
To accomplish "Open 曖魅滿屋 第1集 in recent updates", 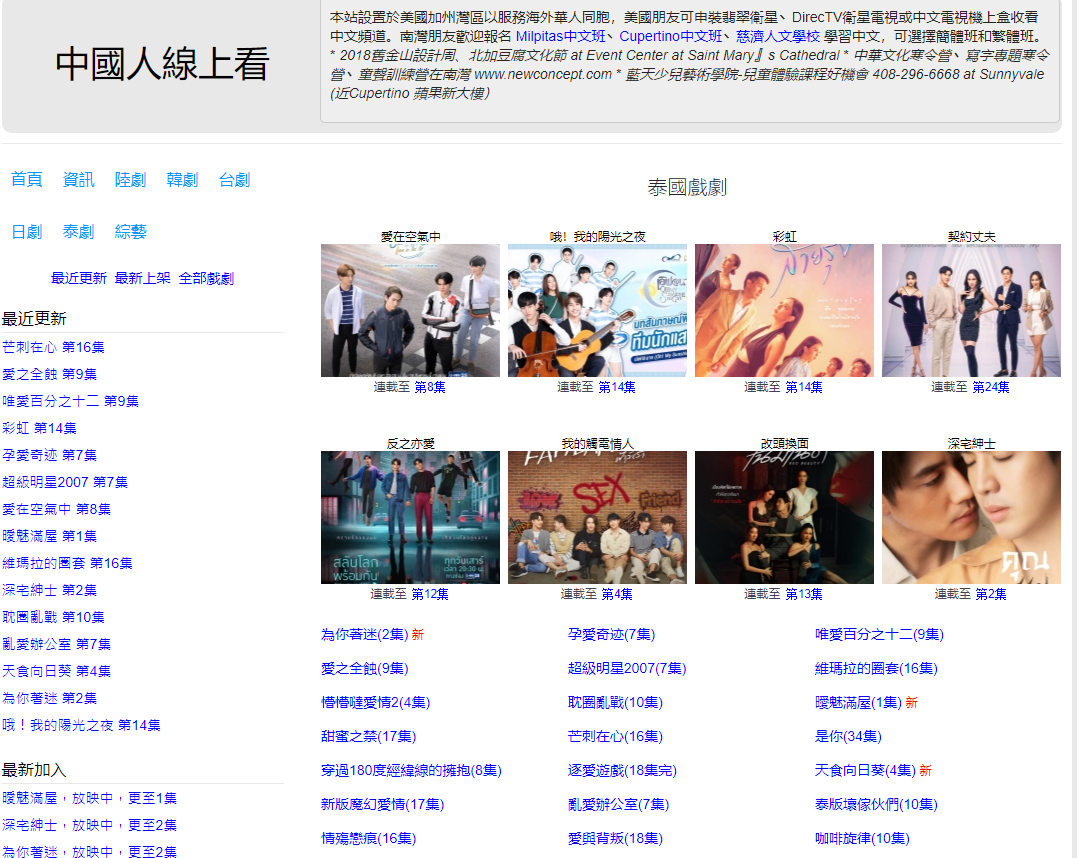I will click(49, 536).
